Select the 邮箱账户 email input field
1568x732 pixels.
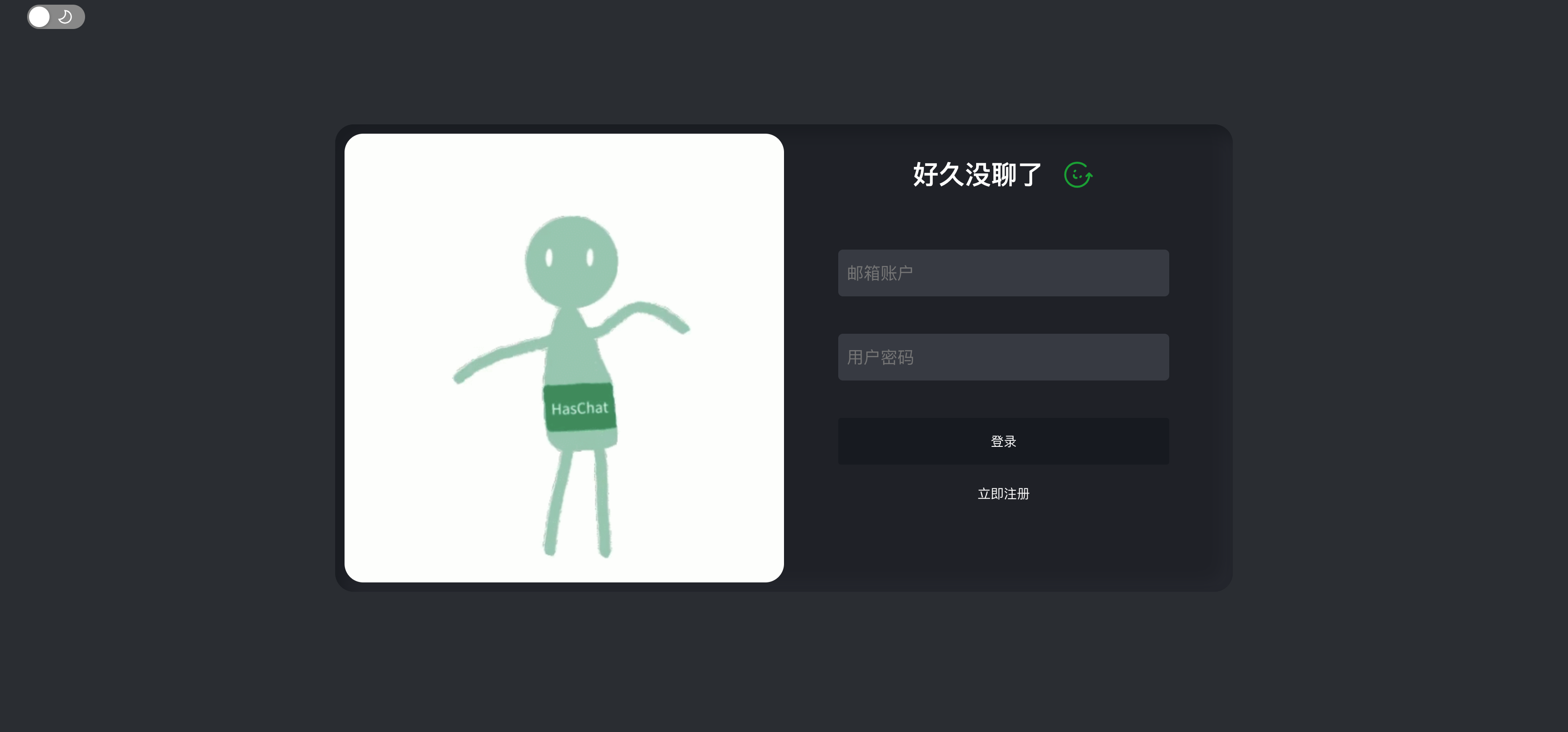1003,272
